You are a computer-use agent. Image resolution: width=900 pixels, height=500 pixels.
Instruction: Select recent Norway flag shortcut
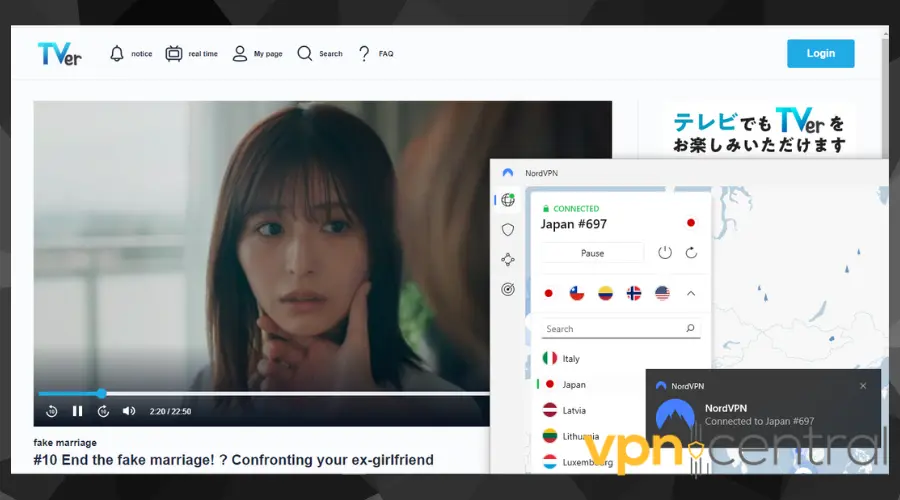pyautogui.click(x=634, y=293)
